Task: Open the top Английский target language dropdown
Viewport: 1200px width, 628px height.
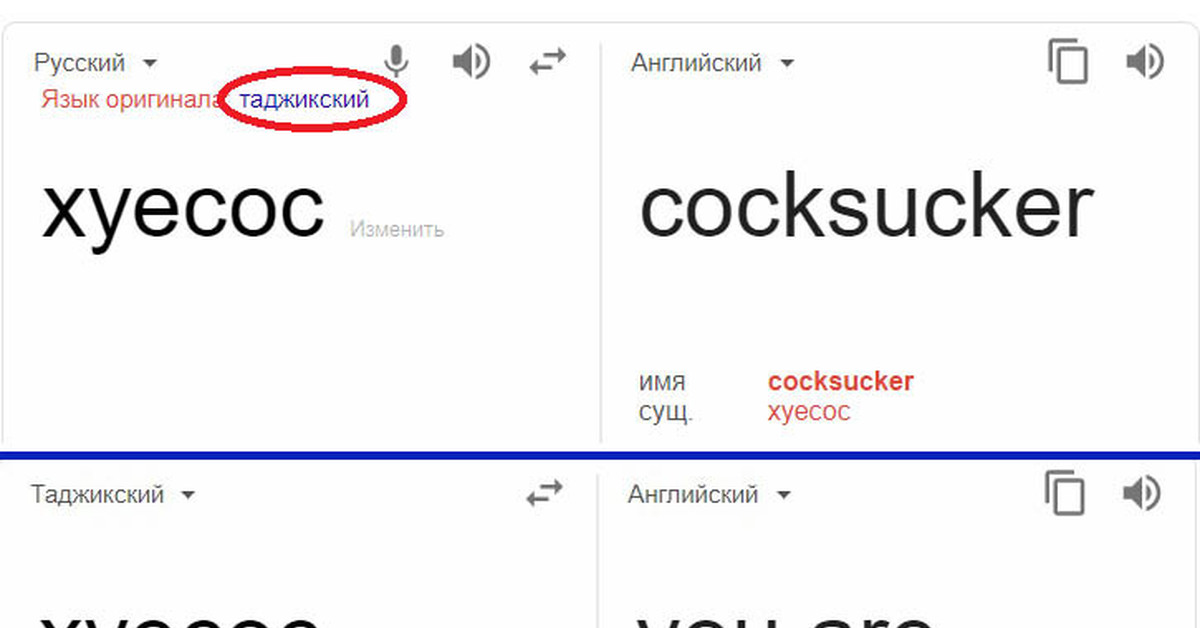Action: click(x=712, y=63)
